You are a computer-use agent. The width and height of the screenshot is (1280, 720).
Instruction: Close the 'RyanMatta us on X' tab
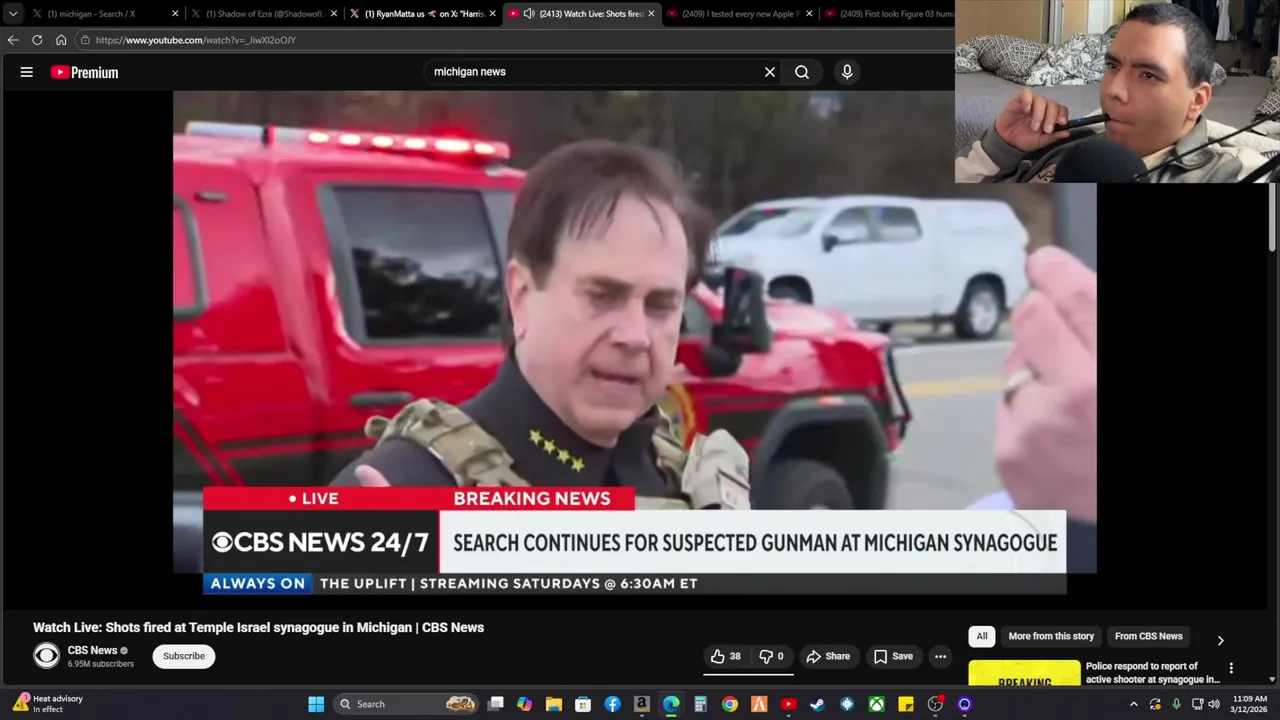pyautogui.click(x=492, y=14)
